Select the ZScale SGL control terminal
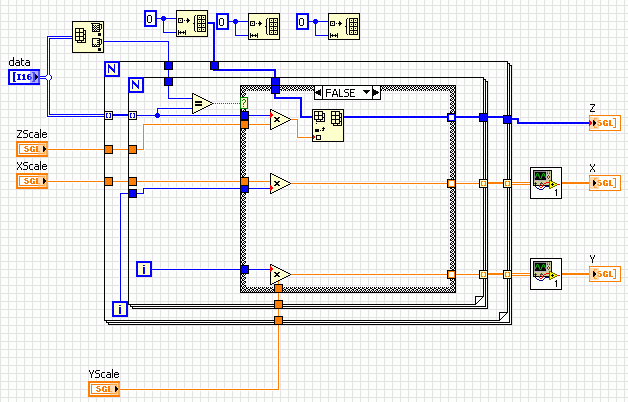 coord(32,149)
